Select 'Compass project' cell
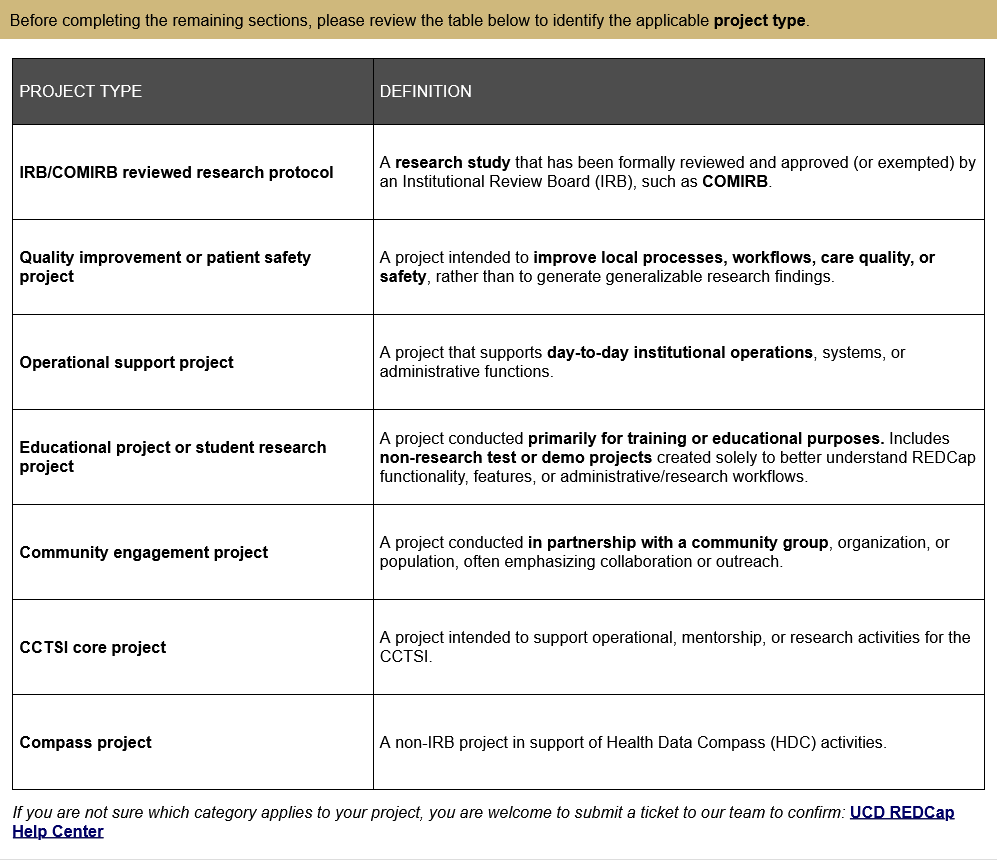Image resolution: width=997 pixels, height=861 pixels. (193, 742)
